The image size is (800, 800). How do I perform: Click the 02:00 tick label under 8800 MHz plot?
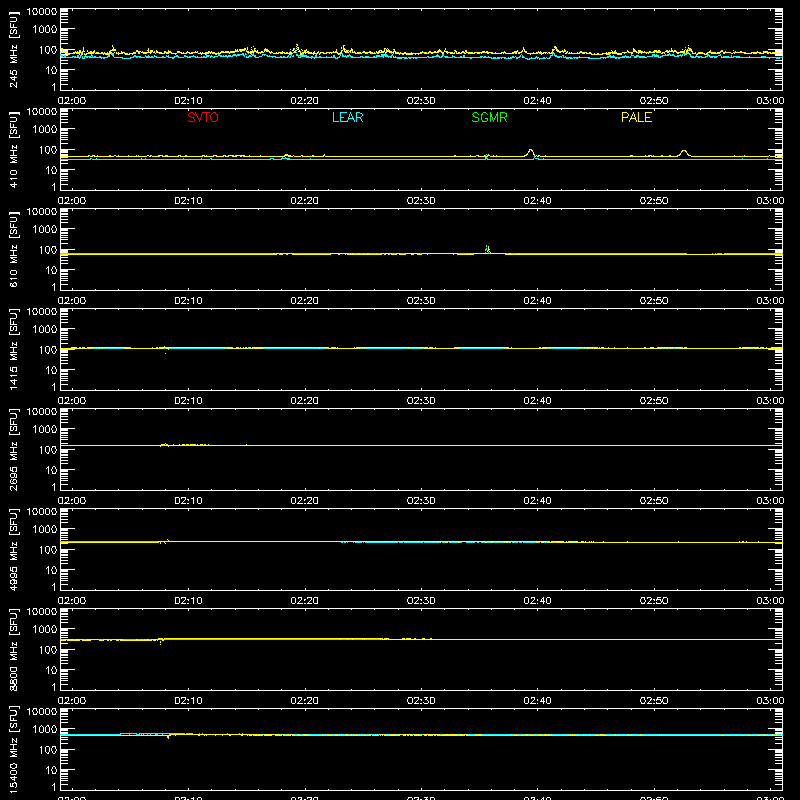[72, 701]
